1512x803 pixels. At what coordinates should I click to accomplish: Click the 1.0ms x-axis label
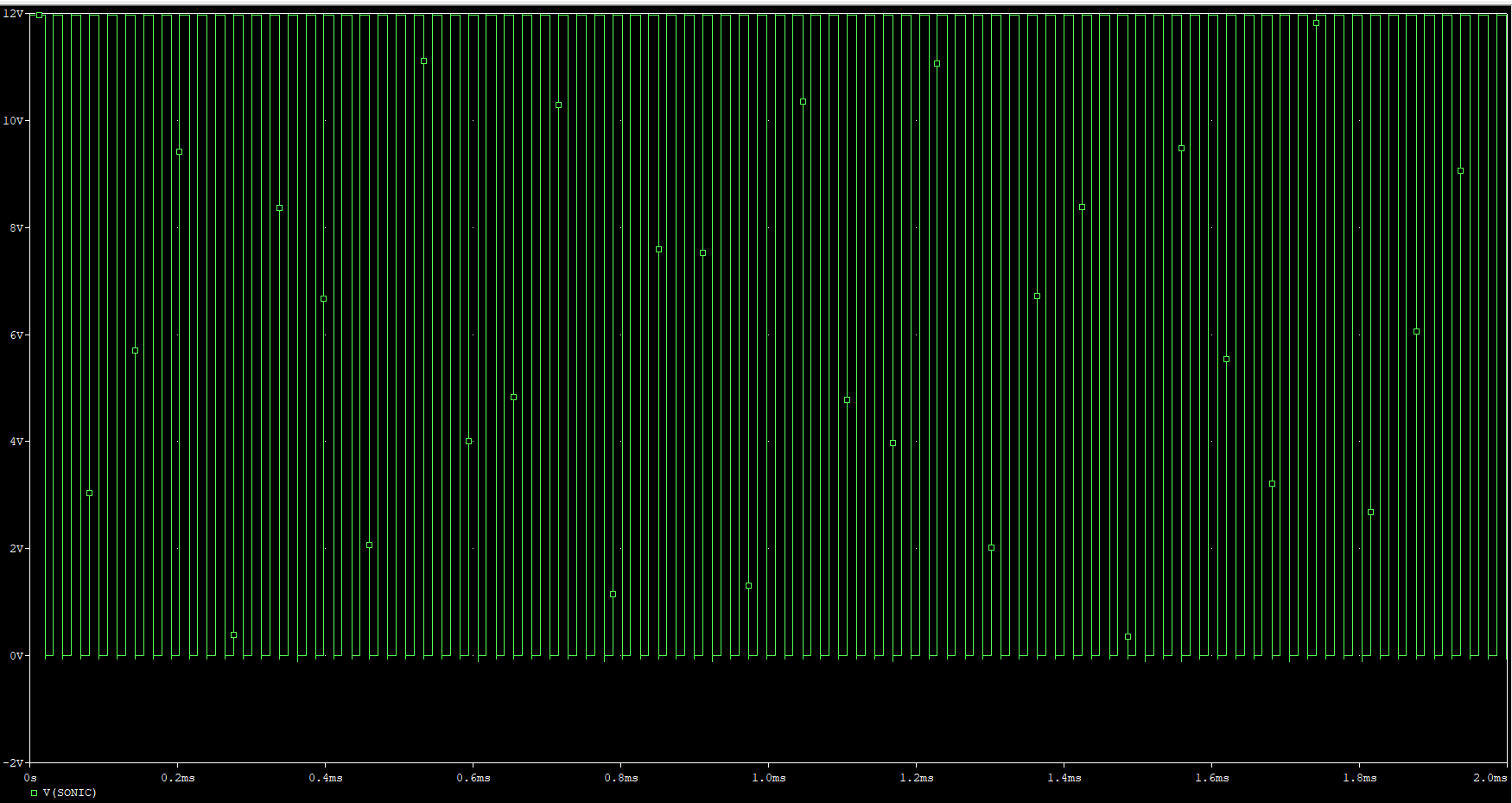[x=769, y=778]
